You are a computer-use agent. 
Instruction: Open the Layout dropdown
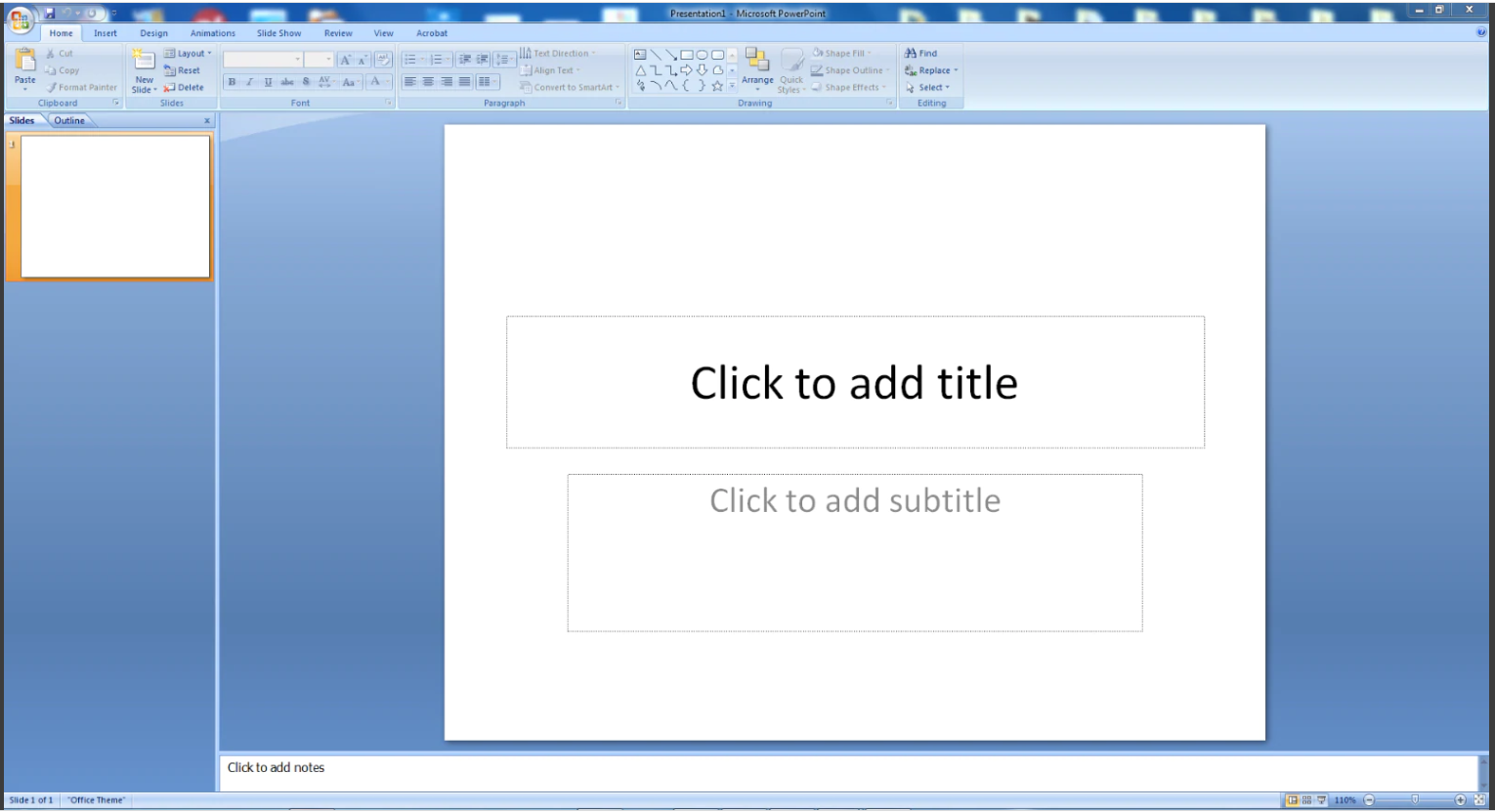tap(189, 54)
